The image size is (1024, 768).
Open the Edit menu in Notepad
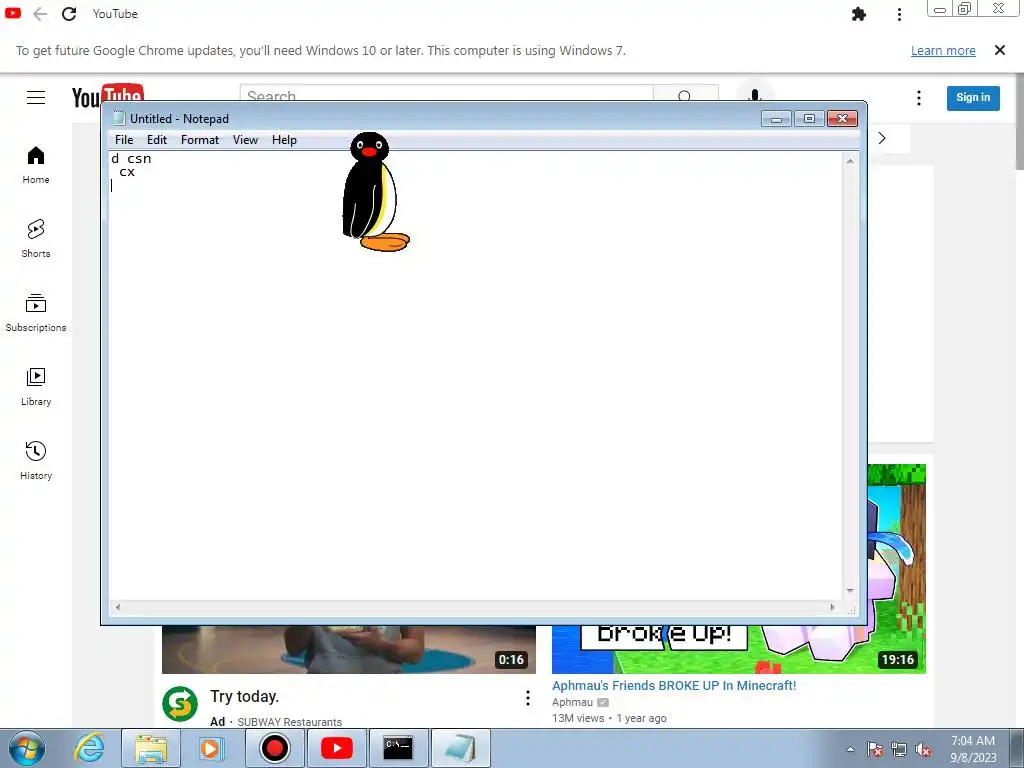tap(157, 140)
